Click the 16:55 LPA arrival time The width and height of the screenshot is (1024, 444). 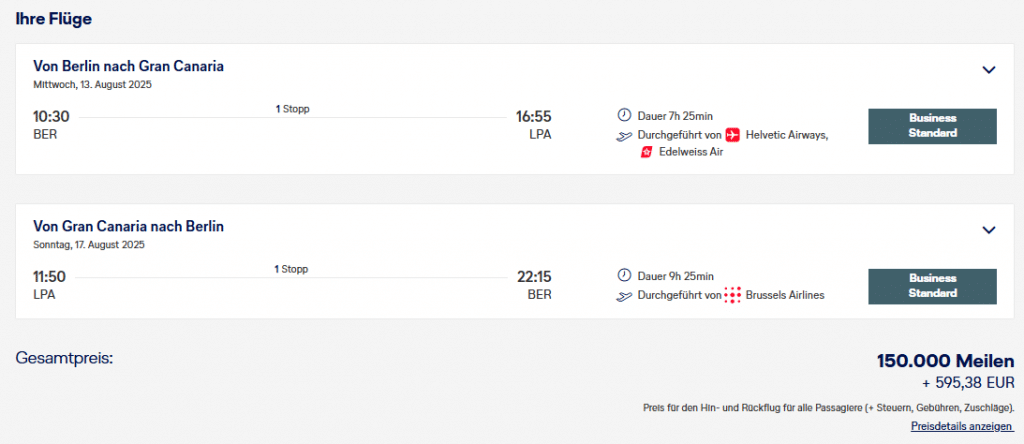(x=533, y=117)
